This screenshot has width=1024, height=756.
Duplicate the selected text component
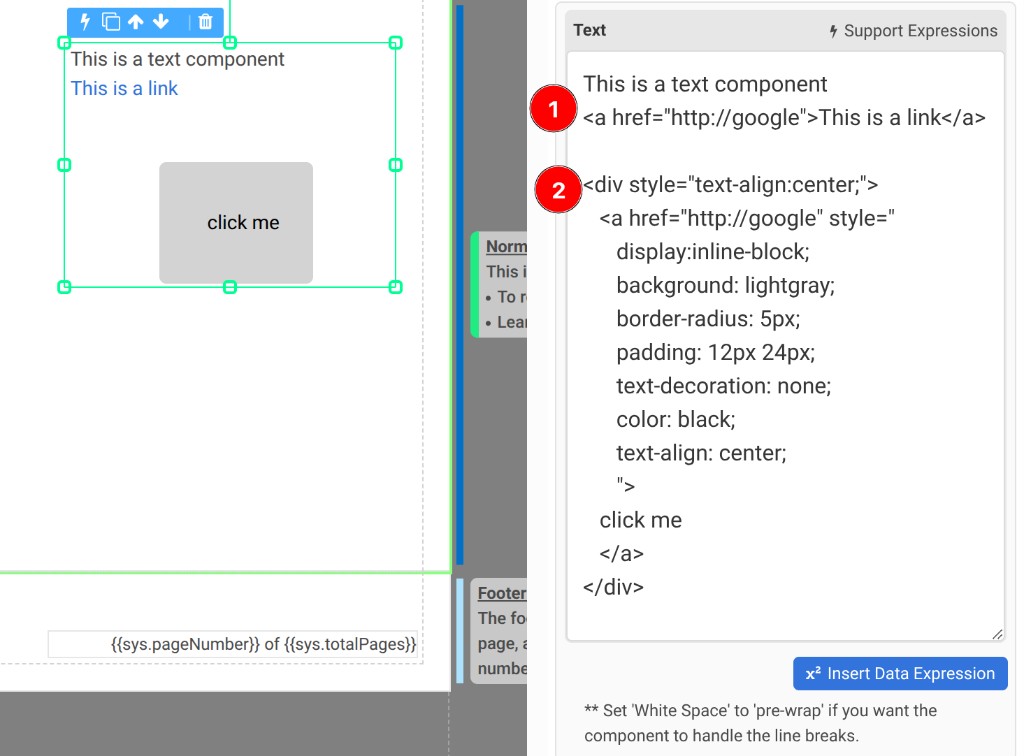[111, 21]
